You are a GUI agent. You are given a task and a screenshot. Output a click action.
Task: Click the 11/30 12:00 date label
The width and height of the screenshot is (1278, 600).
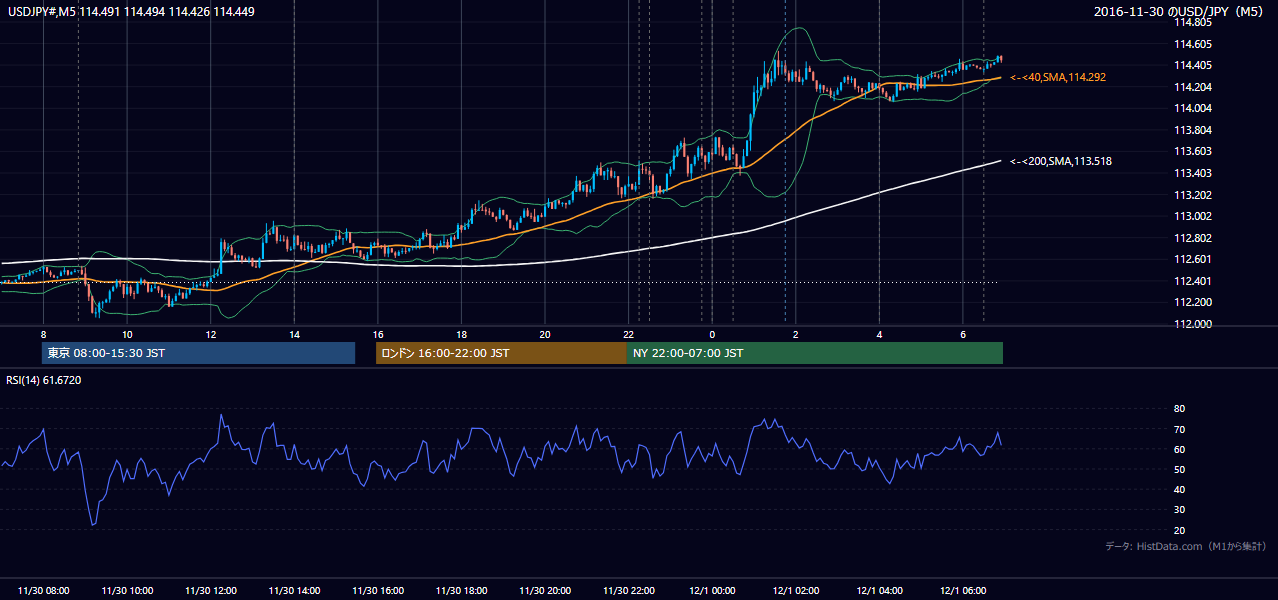pos(211,591)
